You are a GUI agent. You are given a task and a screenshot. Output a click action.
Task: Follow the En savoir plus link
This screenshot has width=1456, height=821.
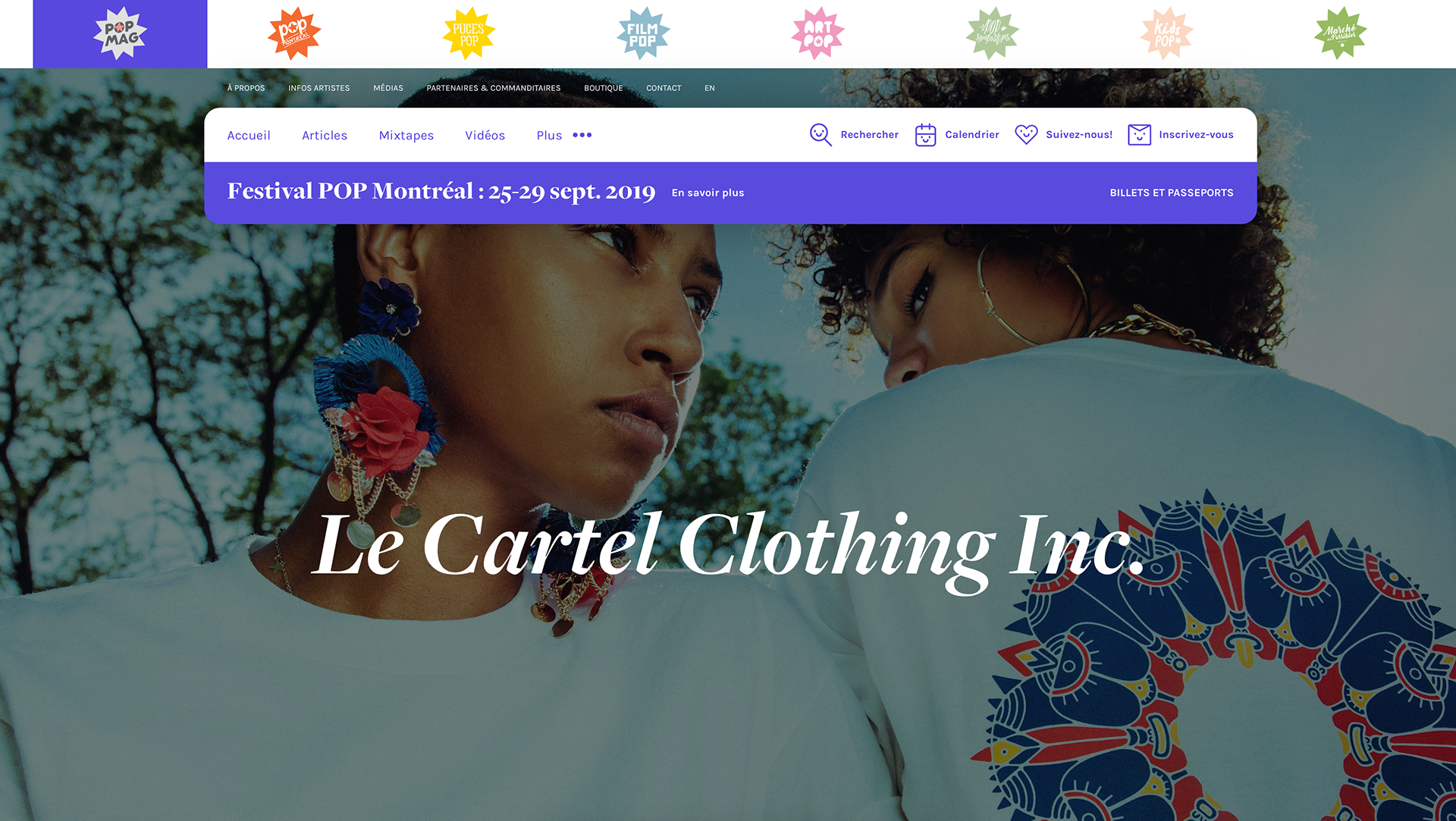708,193
